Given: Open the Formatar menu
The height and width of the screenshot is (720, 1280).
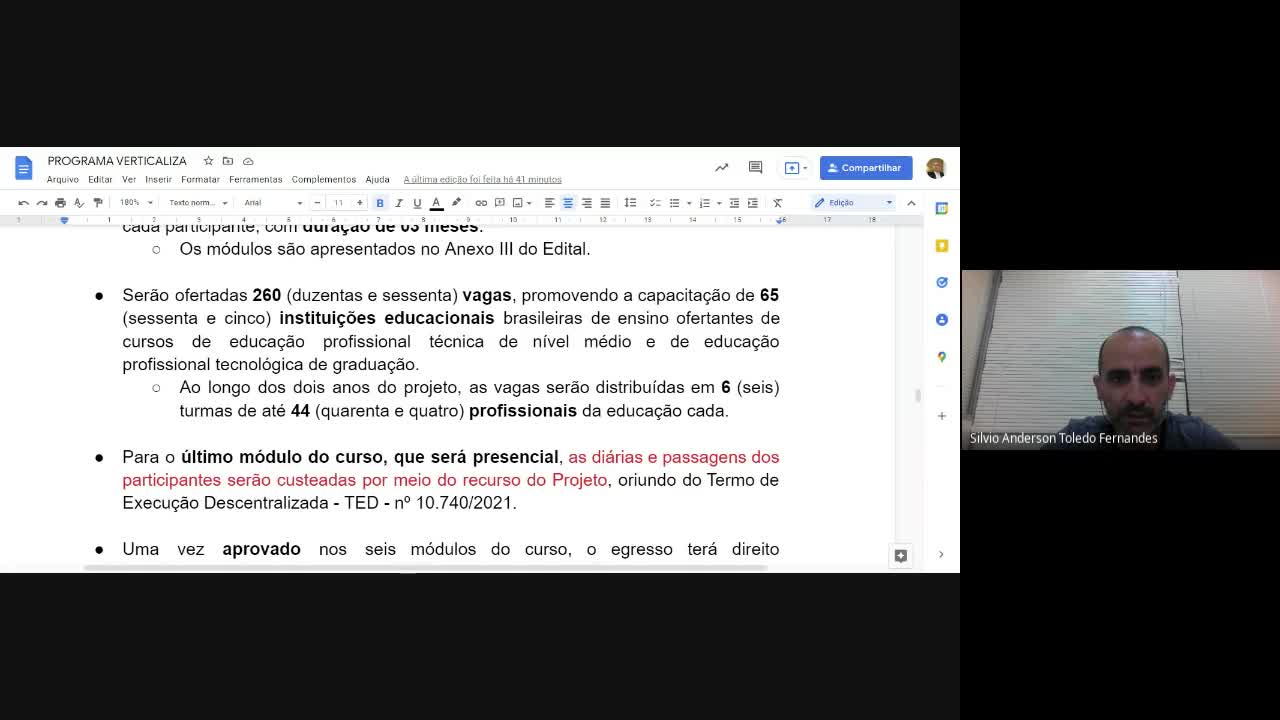Looking at the screenshot, I should coord(200,180).
